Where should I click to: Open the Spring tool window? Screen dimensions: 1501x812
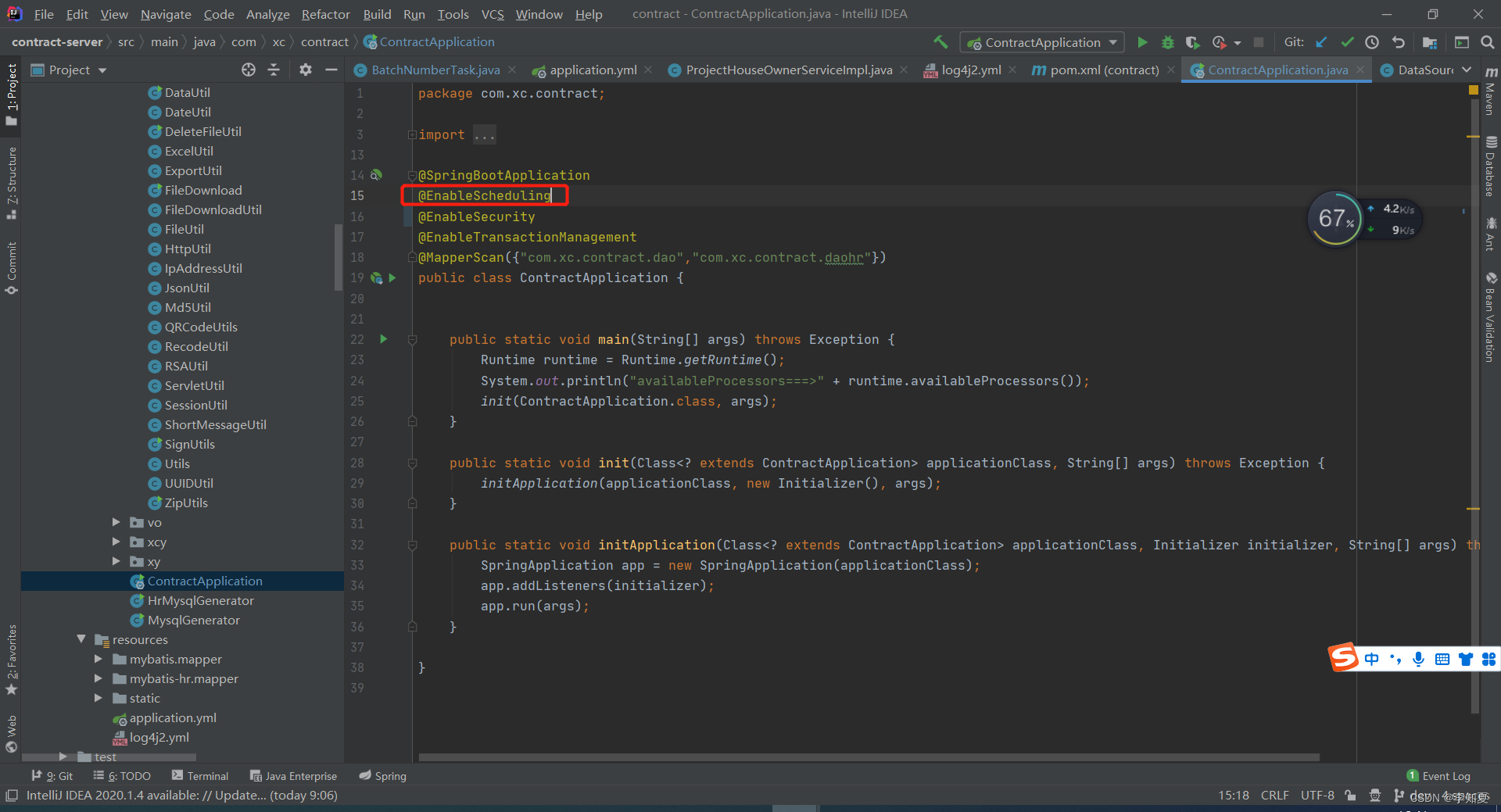pyautogui.click(x=383, y=776)
